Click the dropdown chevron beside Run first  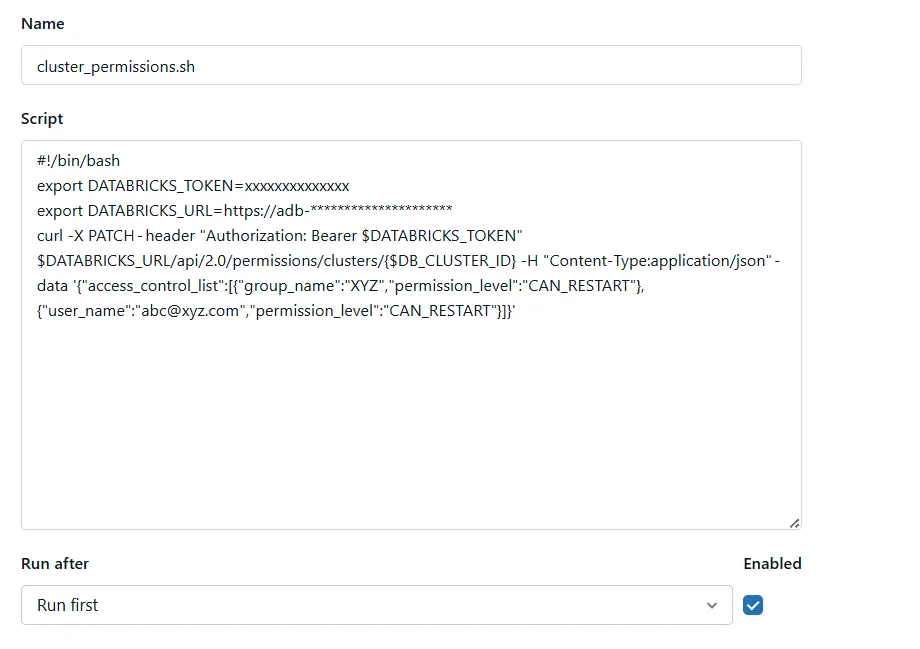[711, 605]
